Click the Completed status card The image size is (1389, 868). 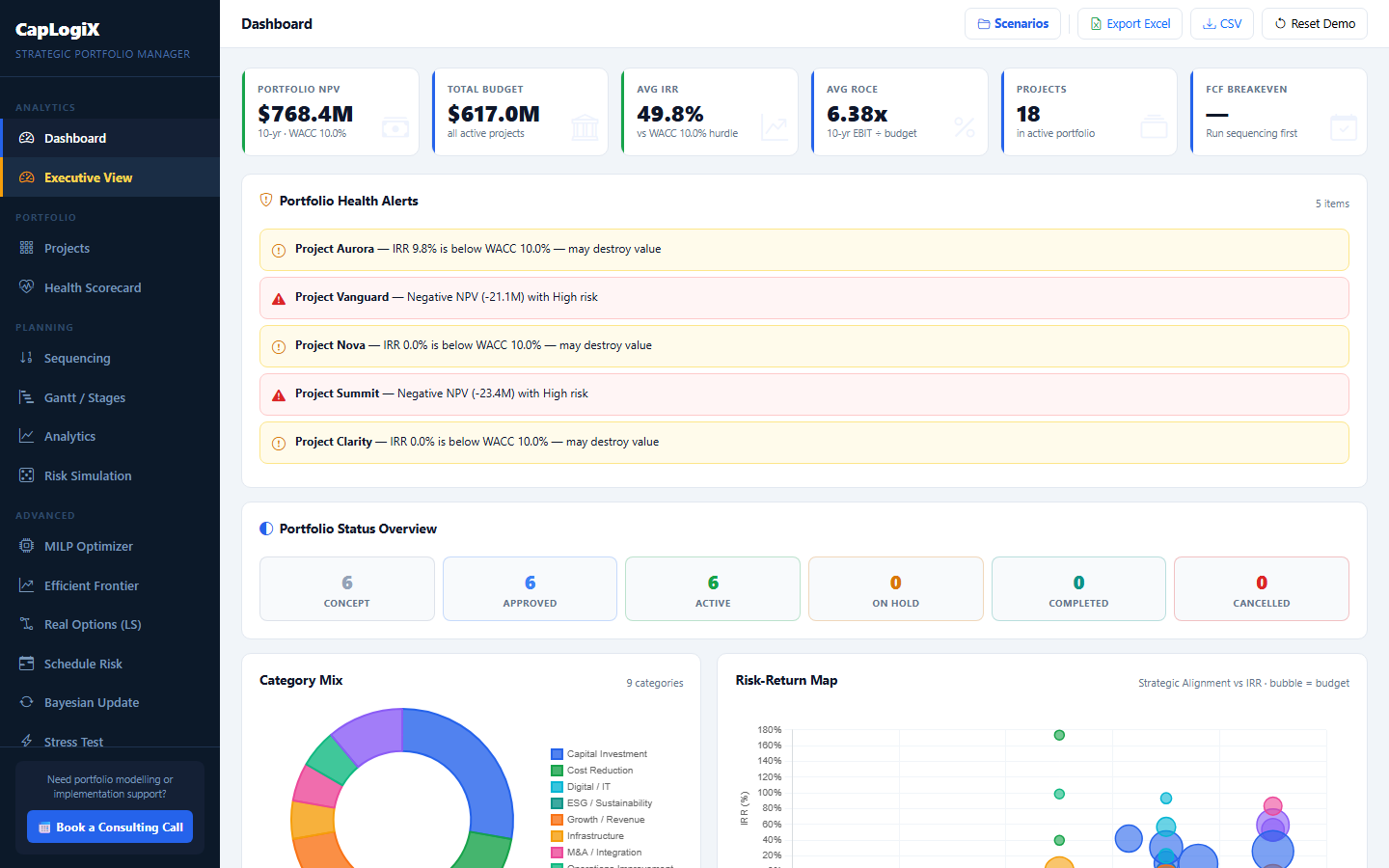pyautogui.click(x=1078, y=588)
